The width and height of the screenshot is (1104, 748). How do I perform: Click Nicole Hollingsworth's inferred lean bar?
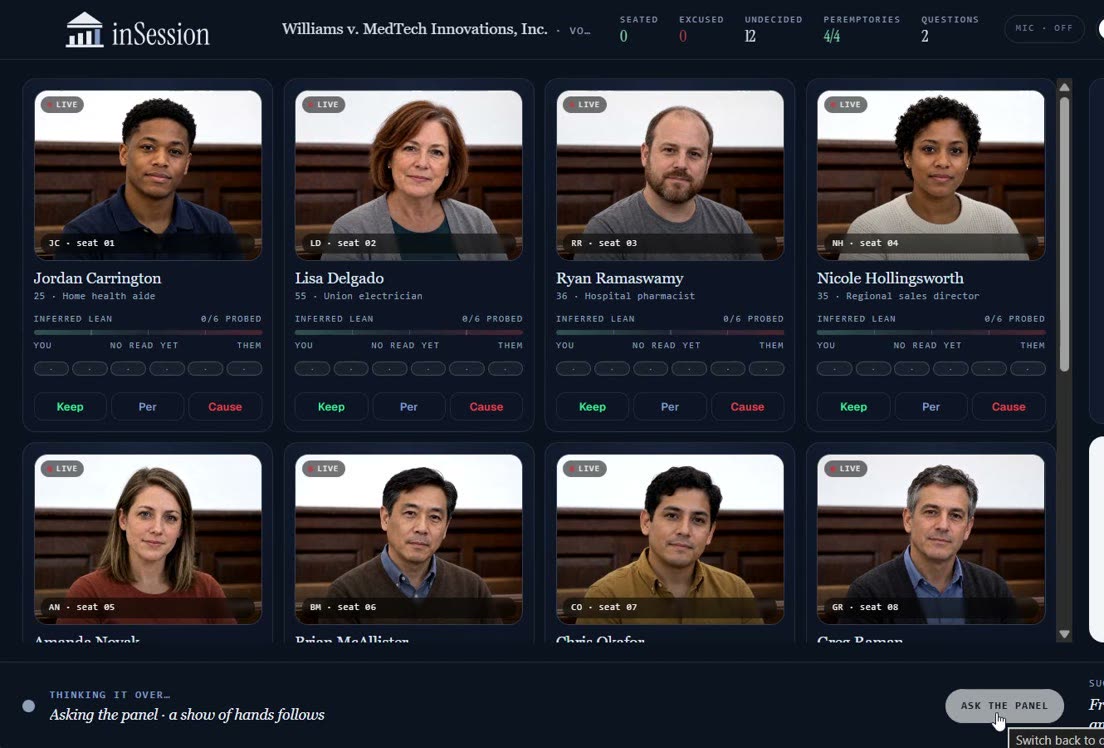931,332
